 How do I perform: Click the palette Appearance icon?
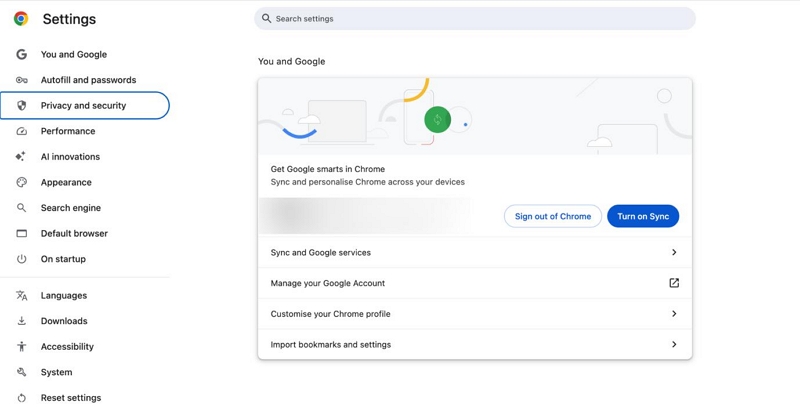point(21,182)
